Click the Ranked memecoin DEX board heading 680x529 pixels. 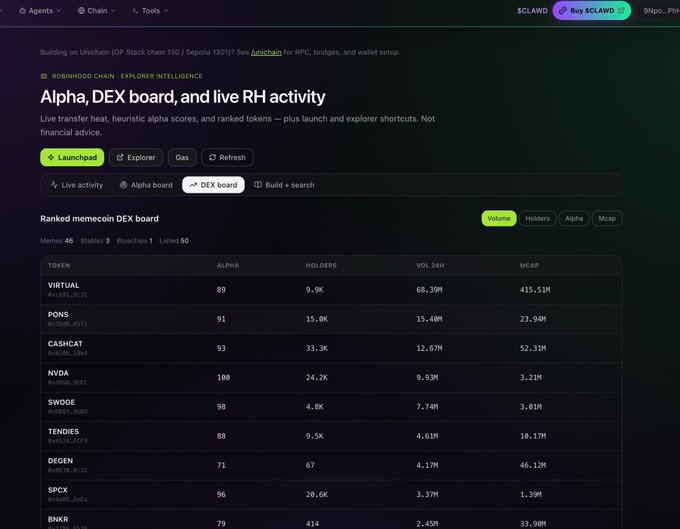[x=99, y=219]
